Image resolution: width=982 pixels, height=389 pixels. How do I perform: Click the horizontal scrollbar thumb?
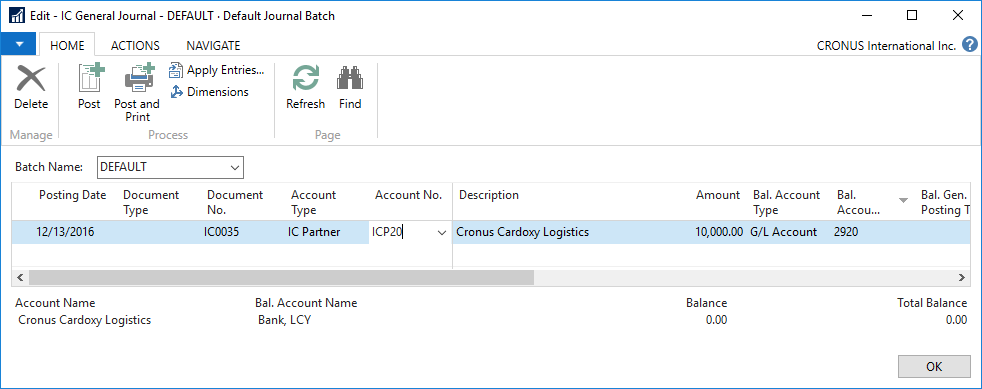pyautogui.click(x=281, y=277)
